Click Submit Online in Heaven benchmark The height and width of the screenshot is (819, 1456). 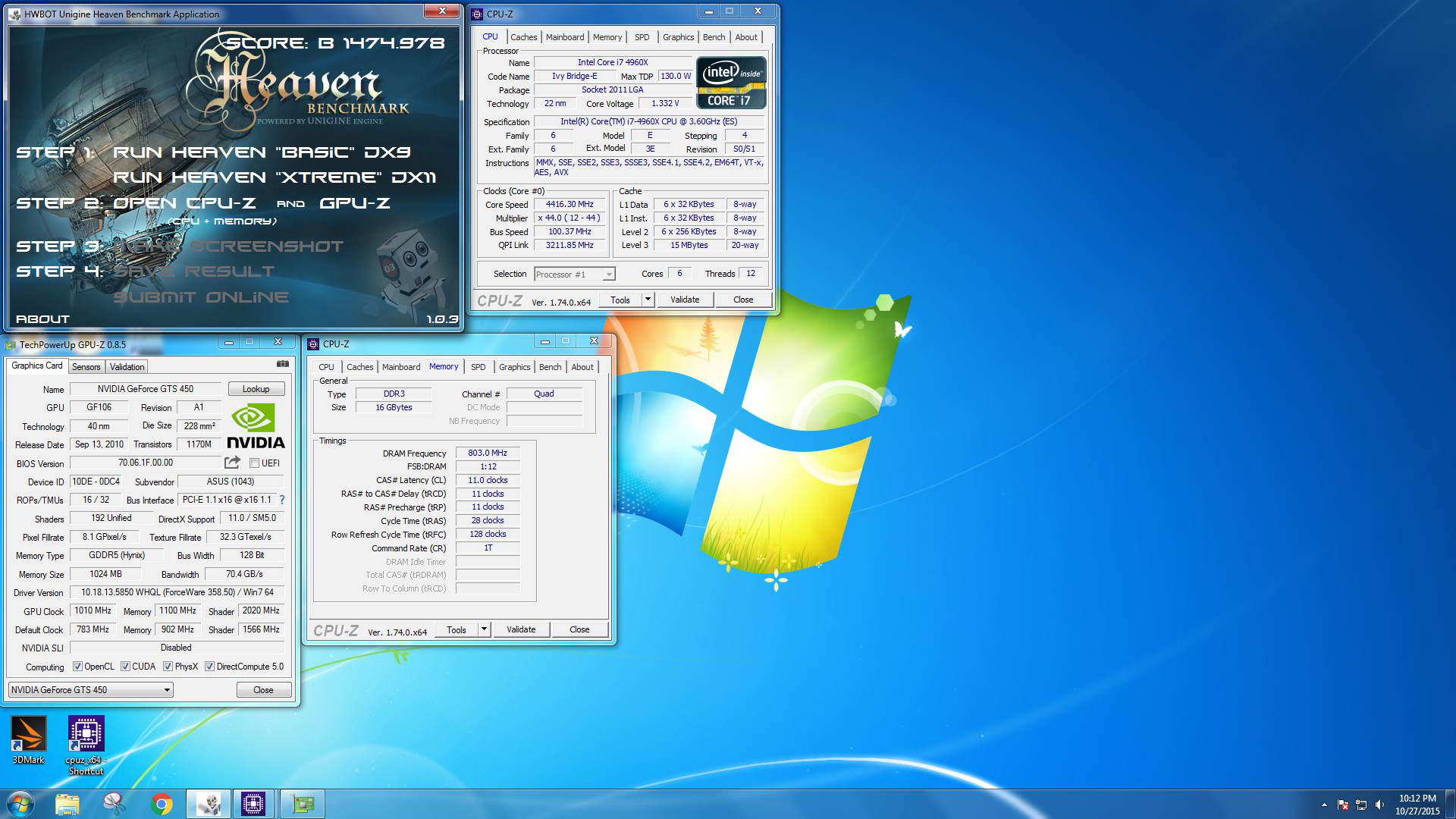(201, 297)
